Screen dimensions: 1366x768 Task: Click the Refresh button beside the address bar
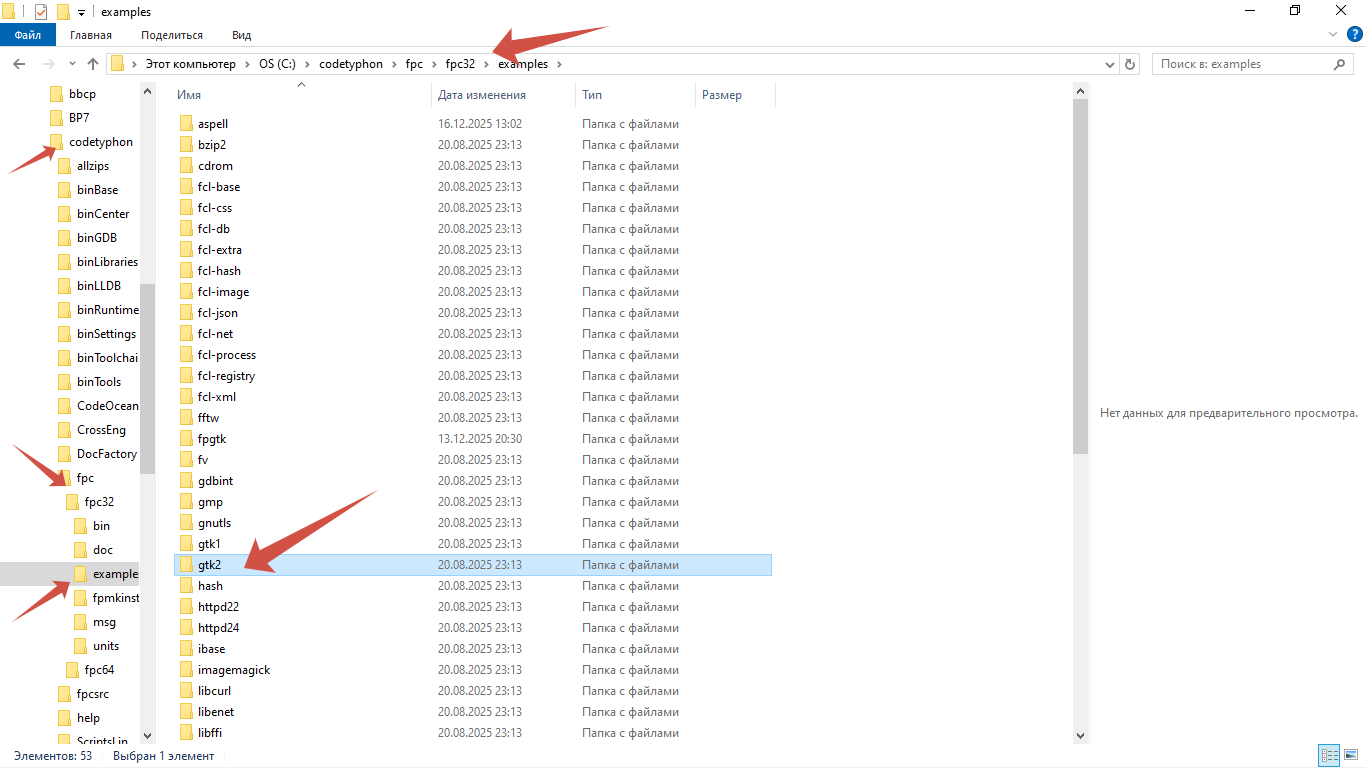1131,64
